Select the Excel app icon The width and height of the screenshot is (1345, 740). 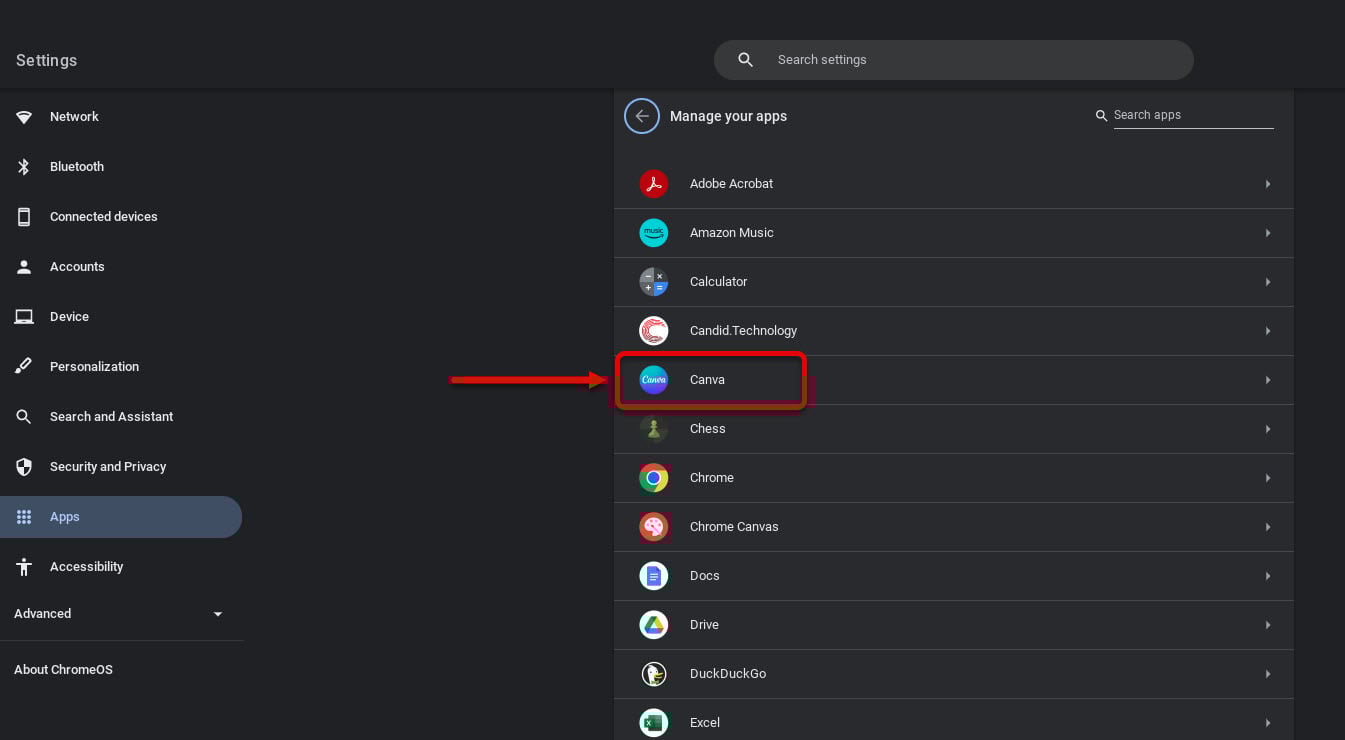[654, 722]
